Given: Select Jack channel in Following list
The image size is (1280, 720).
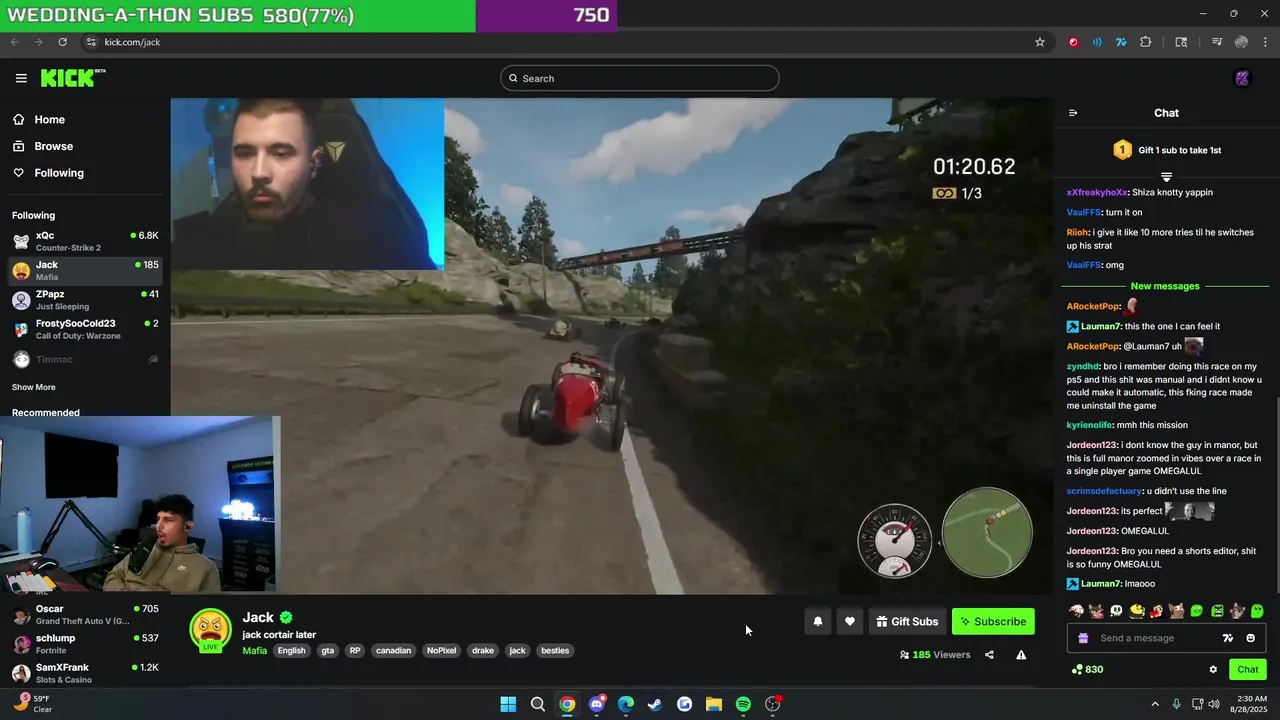Looking at the screenshot, I should tap(85, 270).
